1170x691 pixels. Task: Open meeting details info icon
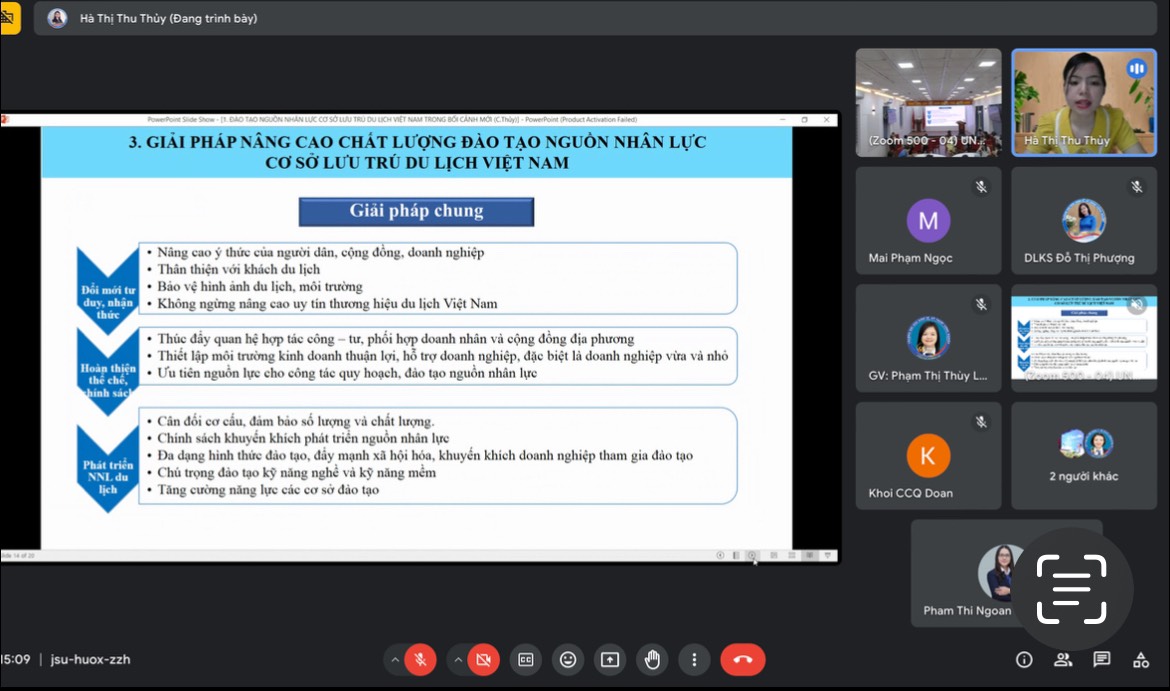(x=1024, y=660)
